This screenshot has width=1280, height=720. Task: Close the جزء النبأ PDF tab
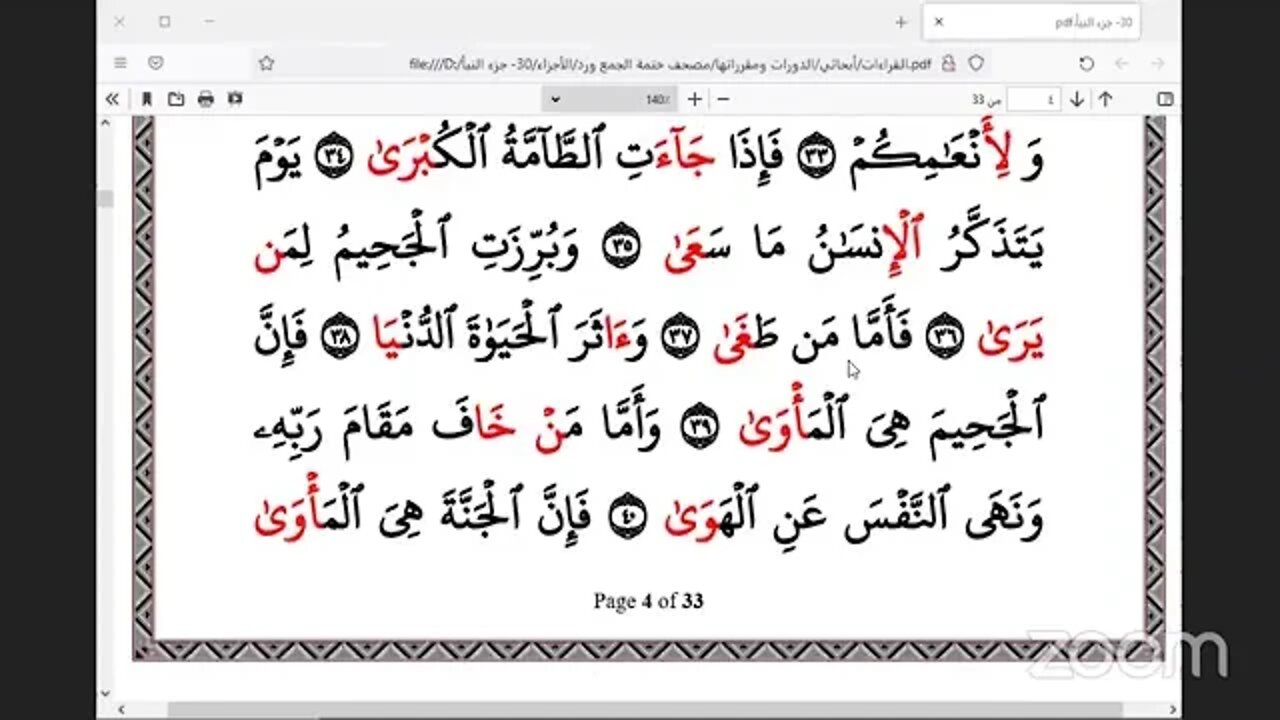(939, 21)
